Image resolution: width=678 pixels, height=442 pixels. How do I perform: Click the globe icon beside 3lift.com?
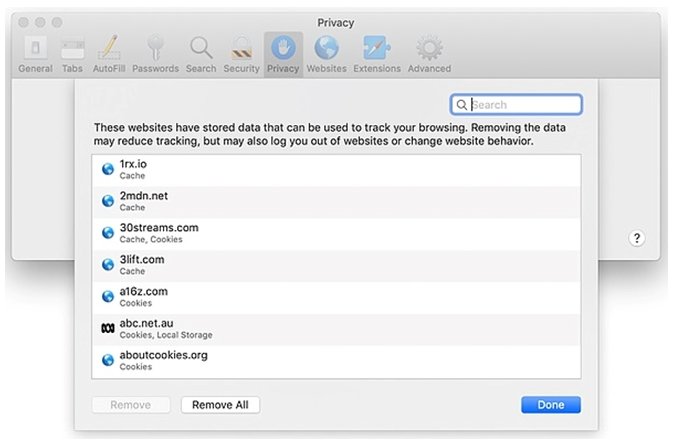[x=108, y=265]
